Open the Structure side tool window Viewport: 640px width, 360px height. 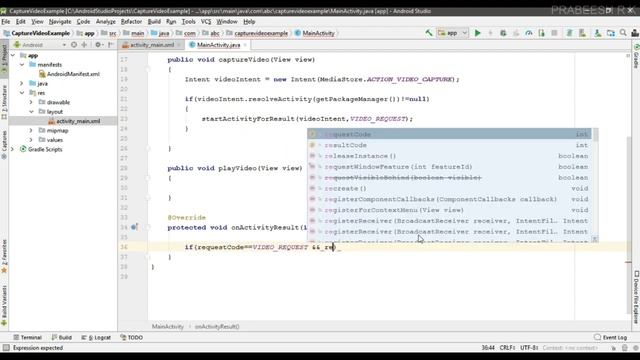pyautogui.click(x=4, y=102)
